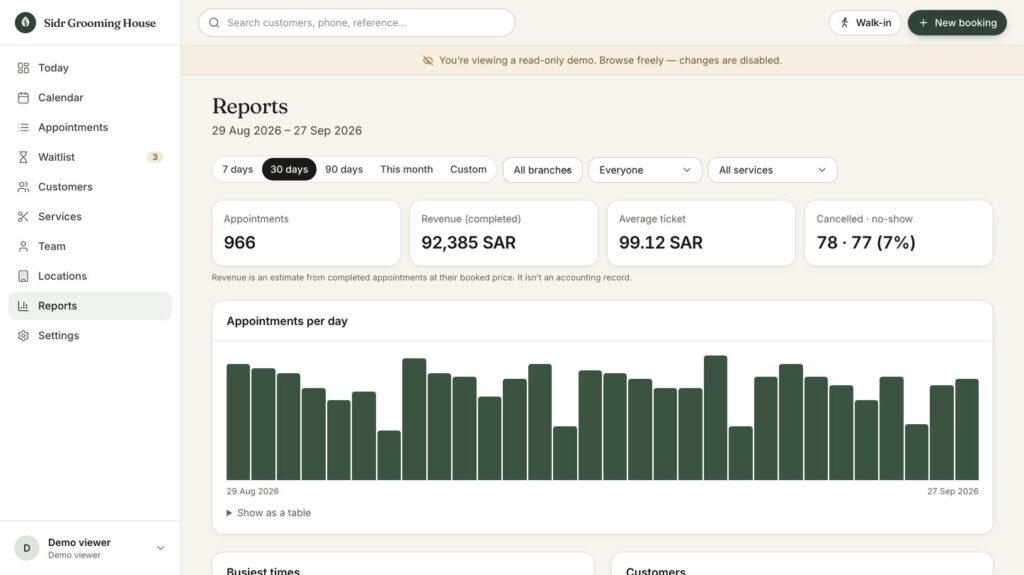Choose the Custom date range

click(468, 169)
